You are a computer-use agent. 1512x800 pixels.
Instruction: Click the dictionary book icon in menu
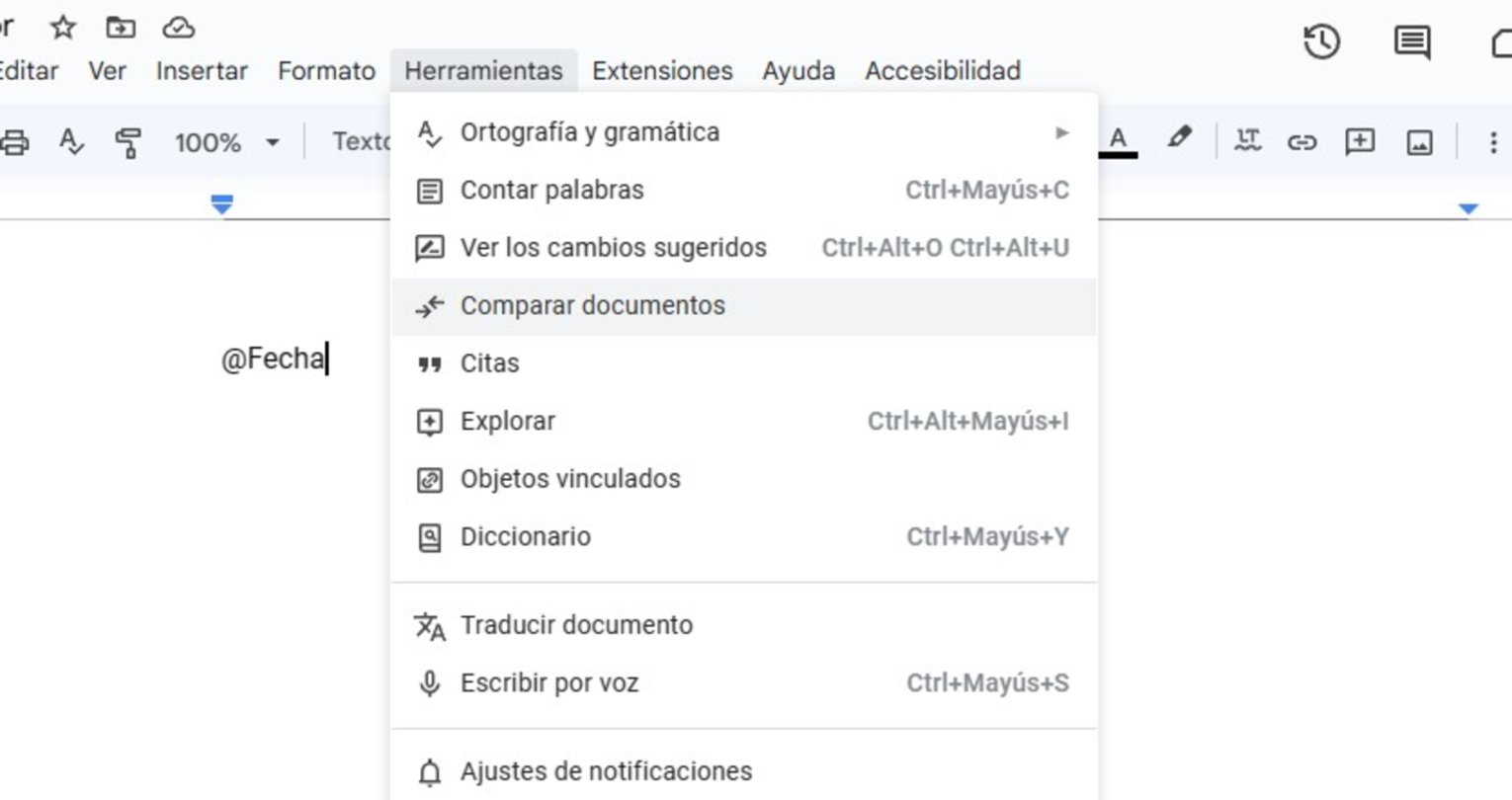point(429,538)
